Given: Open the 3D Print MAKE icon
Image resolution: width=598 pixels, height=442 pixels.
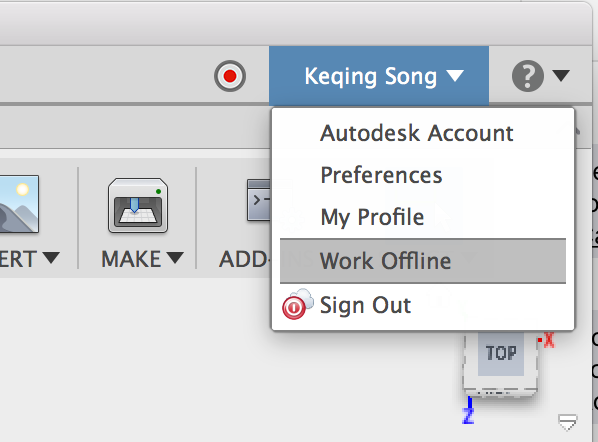Looking at the screenshot, I should click(138, 205).
